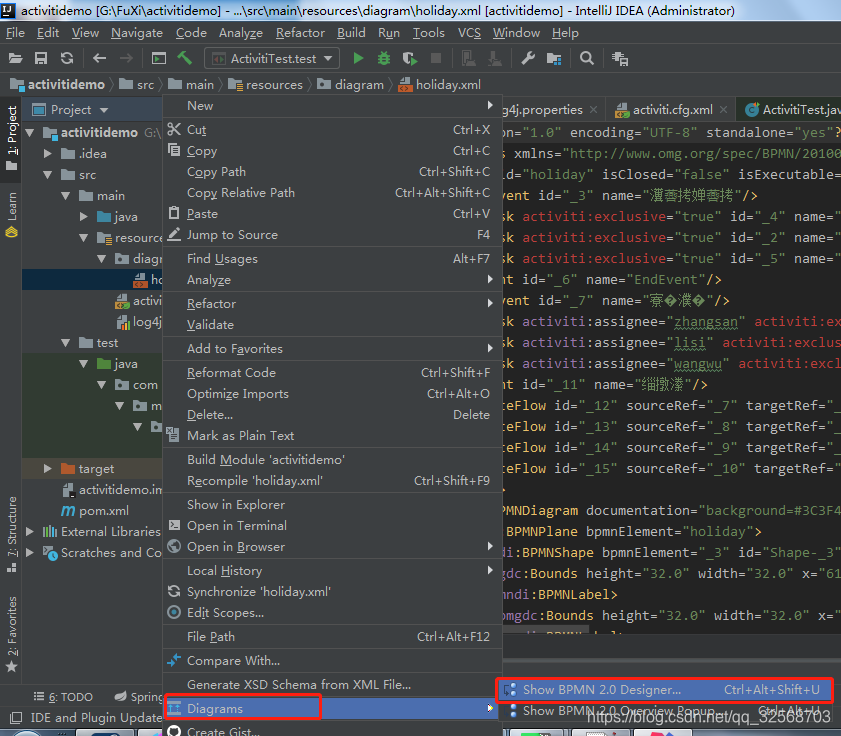Choose Edit Scopes... entry
841x736 pixels.
tap(333, 613)
